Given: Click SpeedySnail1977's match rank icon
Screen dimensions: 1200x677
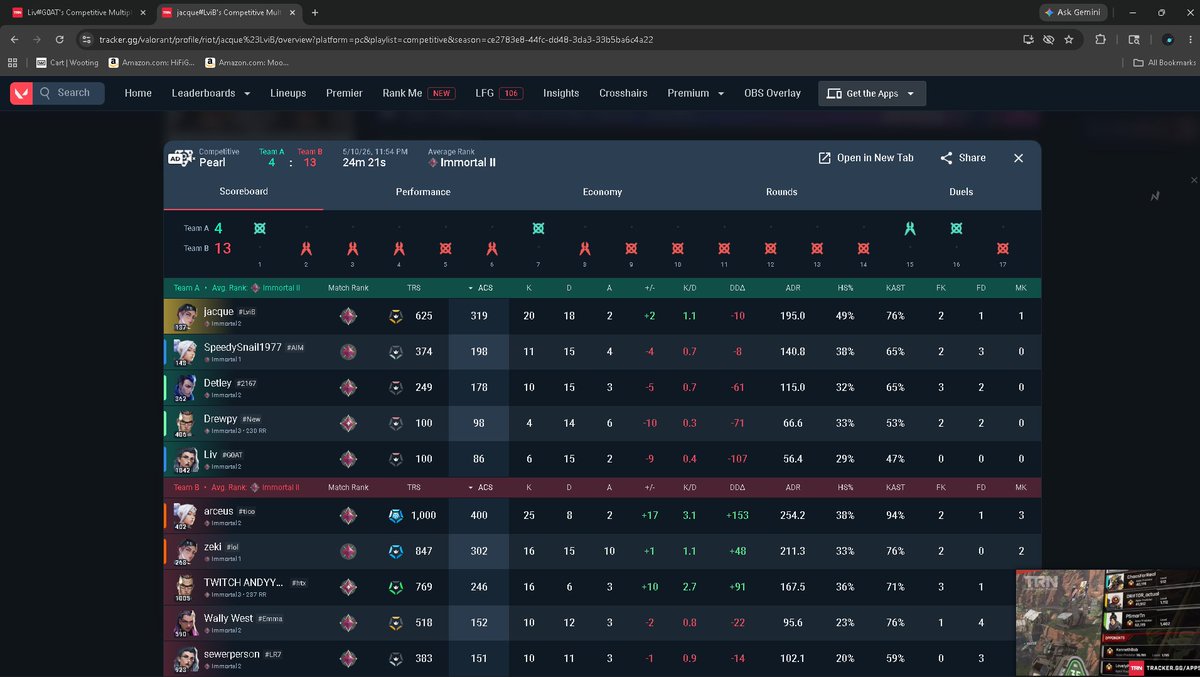Looking at the screenshot, I should [348, 352].
